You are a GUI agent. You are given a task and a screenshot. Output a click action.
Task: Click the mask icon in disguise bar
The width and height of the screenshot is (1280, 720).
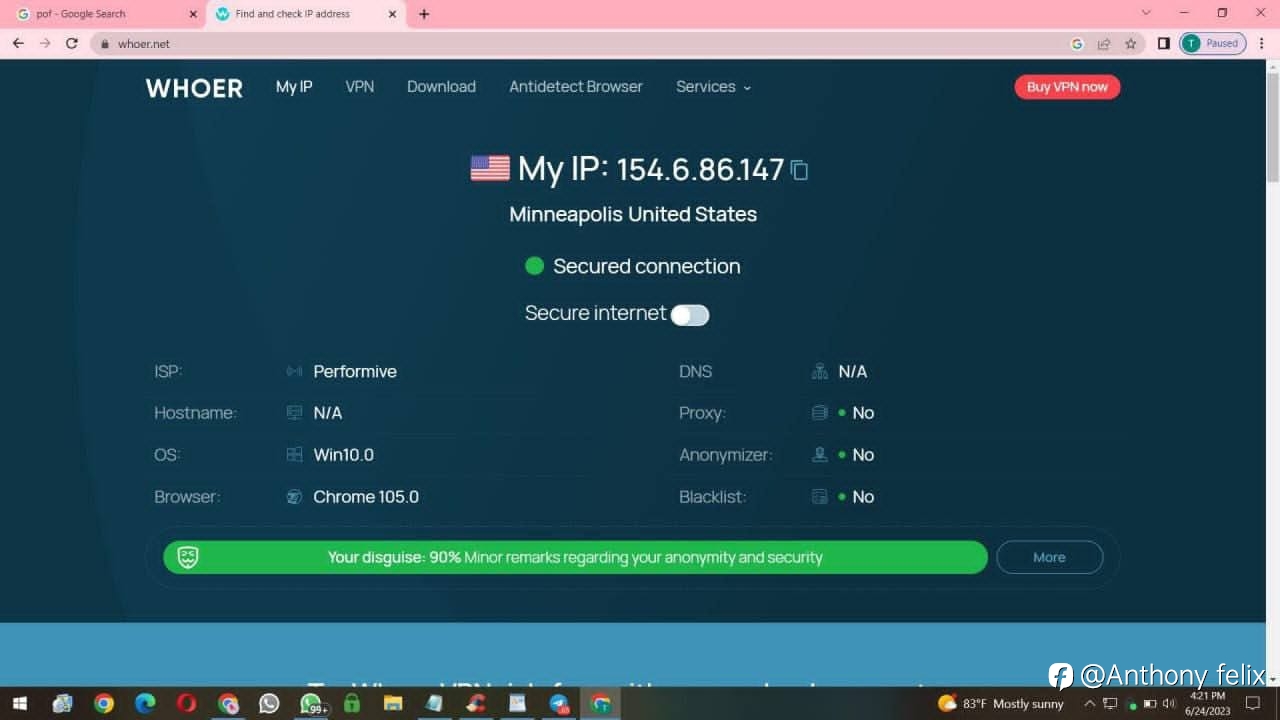pos(188,557)
